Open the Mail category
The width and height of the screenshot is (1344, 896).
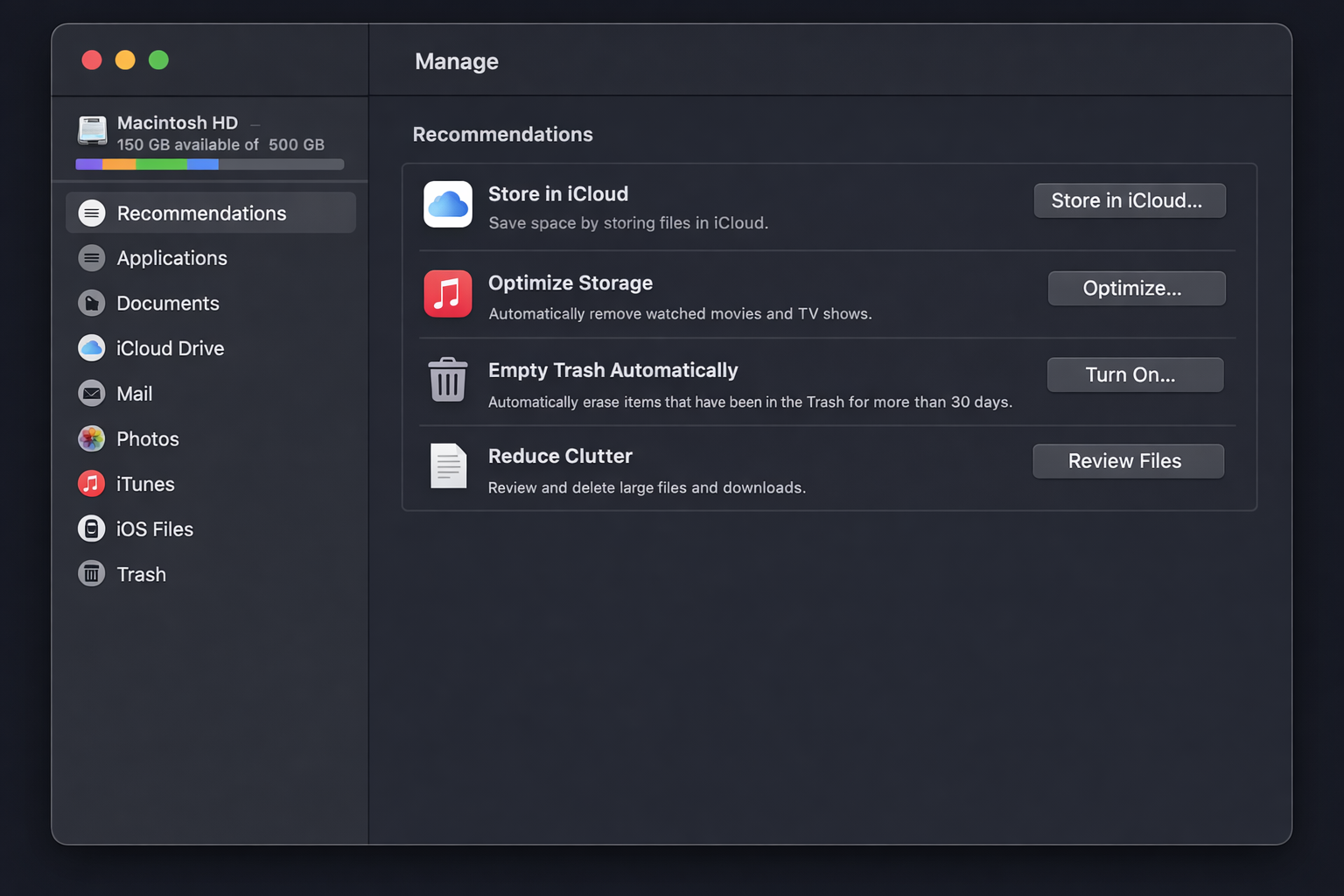tap(211, 394)
